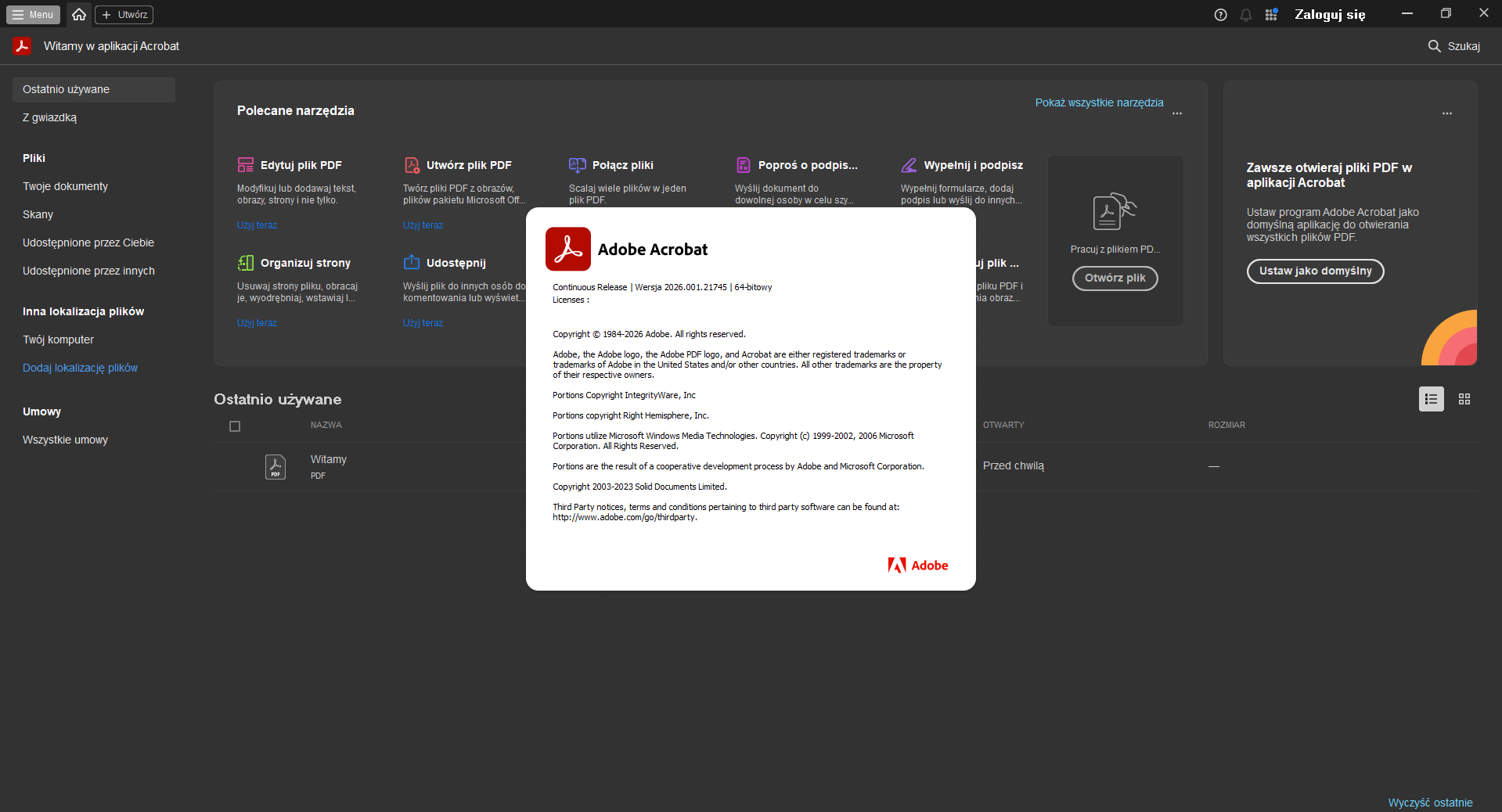The width and height of the screenshot is (1502, 812).
Task: Restore down the Acrobat window
Action: pyautogui.click(x=1446, y=13)
